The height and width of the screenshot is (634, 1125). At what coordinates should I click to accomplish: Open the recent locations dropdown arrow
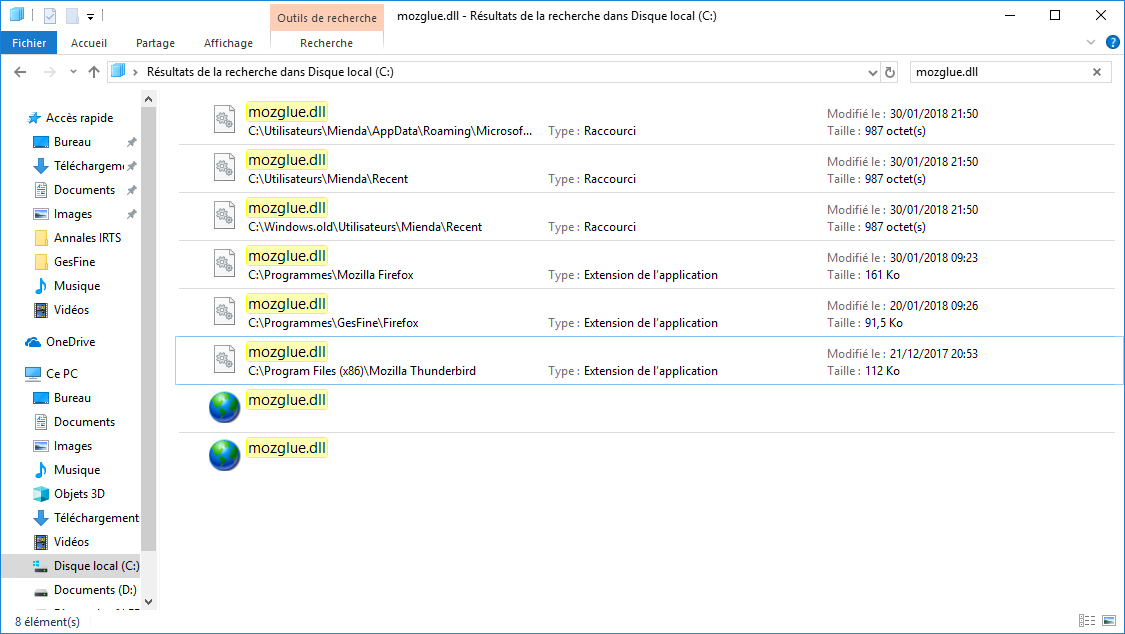(73, 72)
